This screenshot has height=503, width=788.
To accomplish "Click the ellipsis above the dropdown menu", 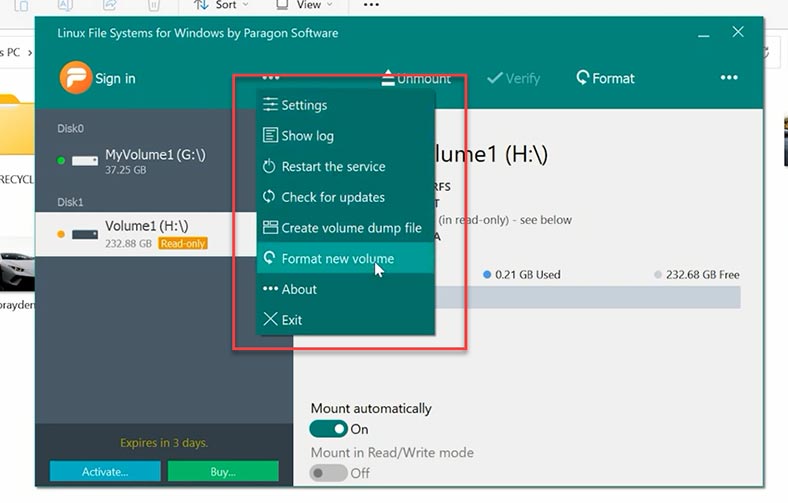I will pos(270,77).
